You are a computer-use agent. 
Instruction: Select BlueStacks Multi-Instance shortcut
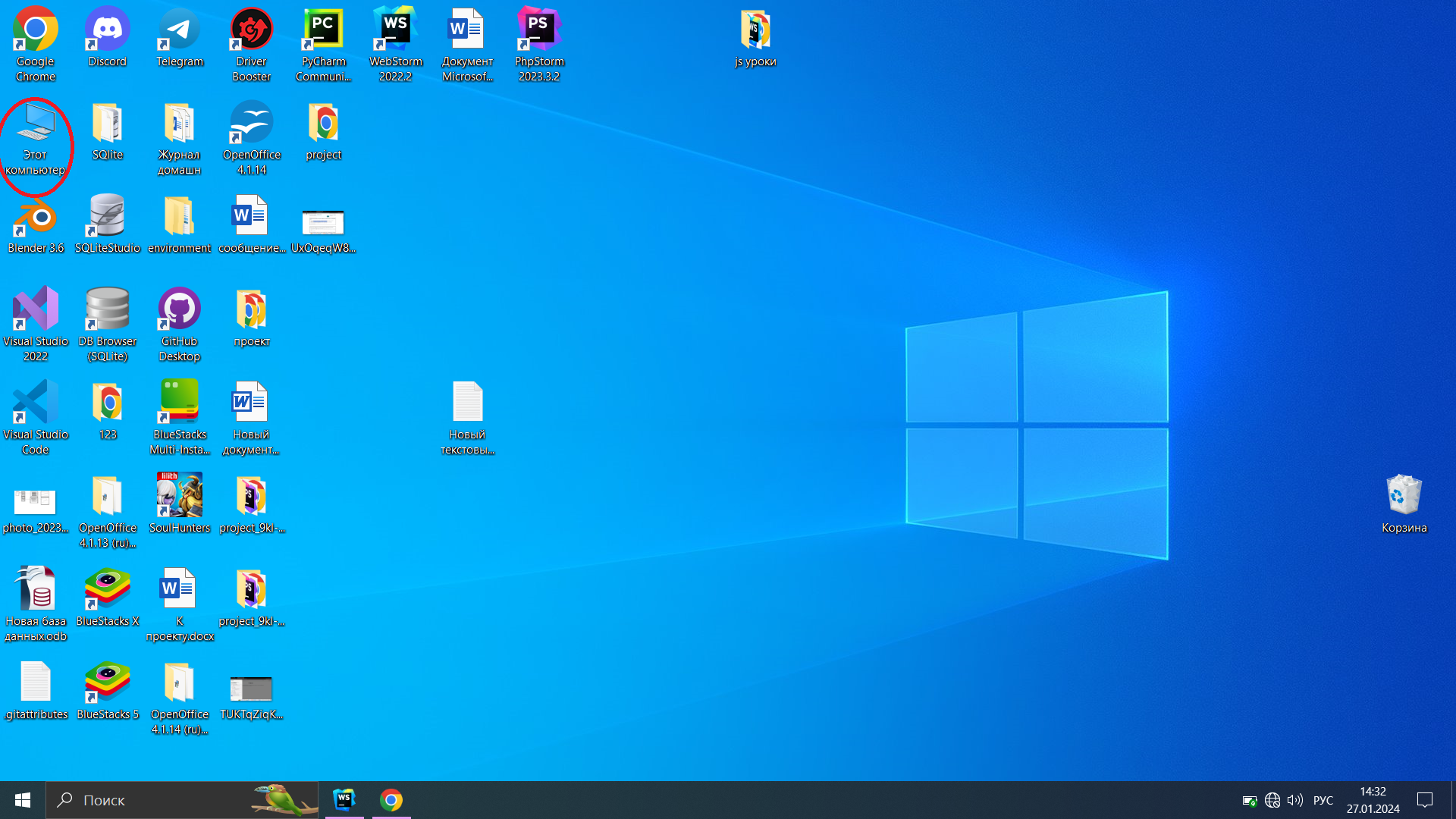pyautogui.click(x=180, y=418)
